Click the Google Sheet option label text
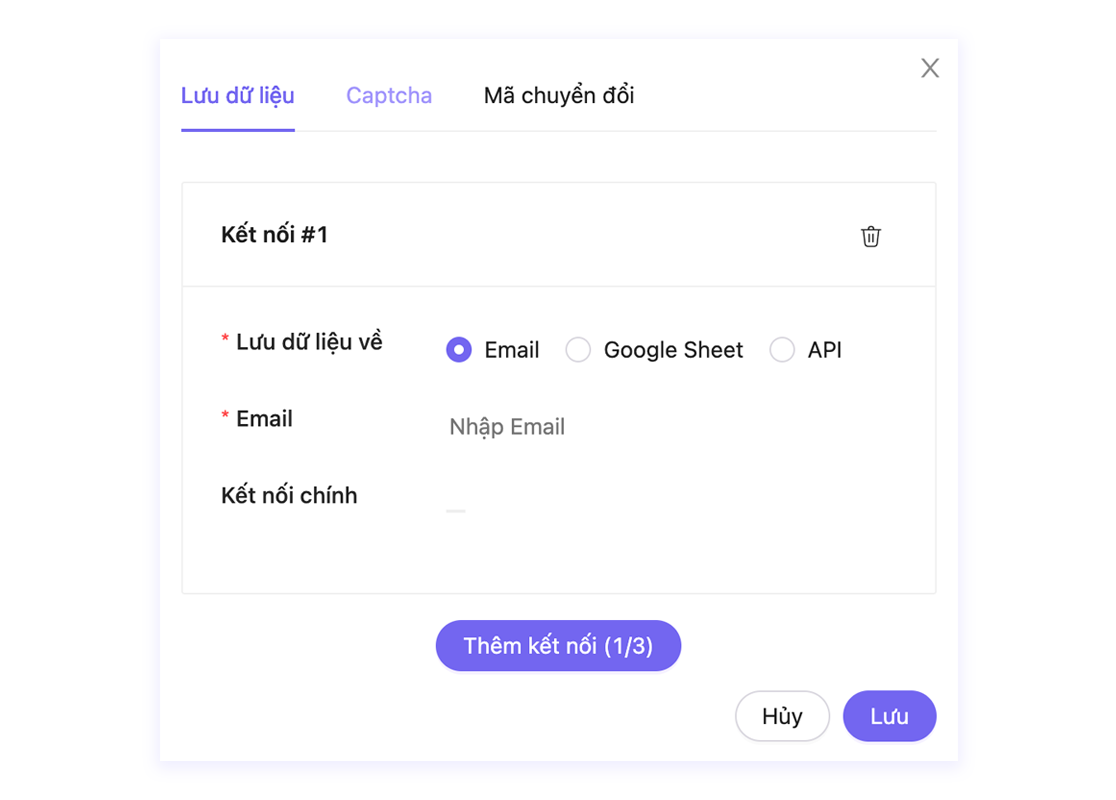The width and height of the screenshot is (1116, 800). 673,350
